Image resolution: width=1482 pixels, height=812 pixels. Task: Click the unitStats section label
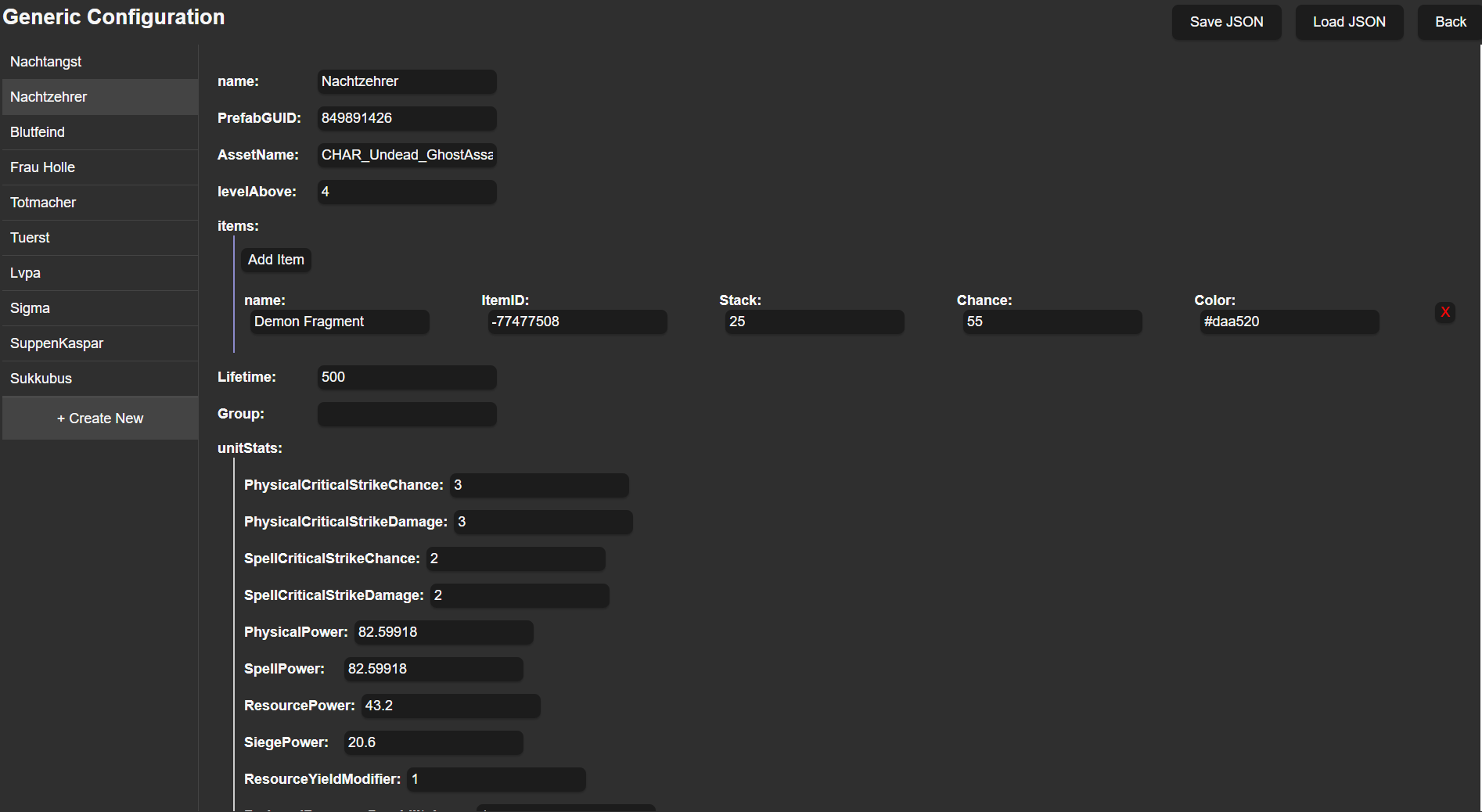[250, 448]
